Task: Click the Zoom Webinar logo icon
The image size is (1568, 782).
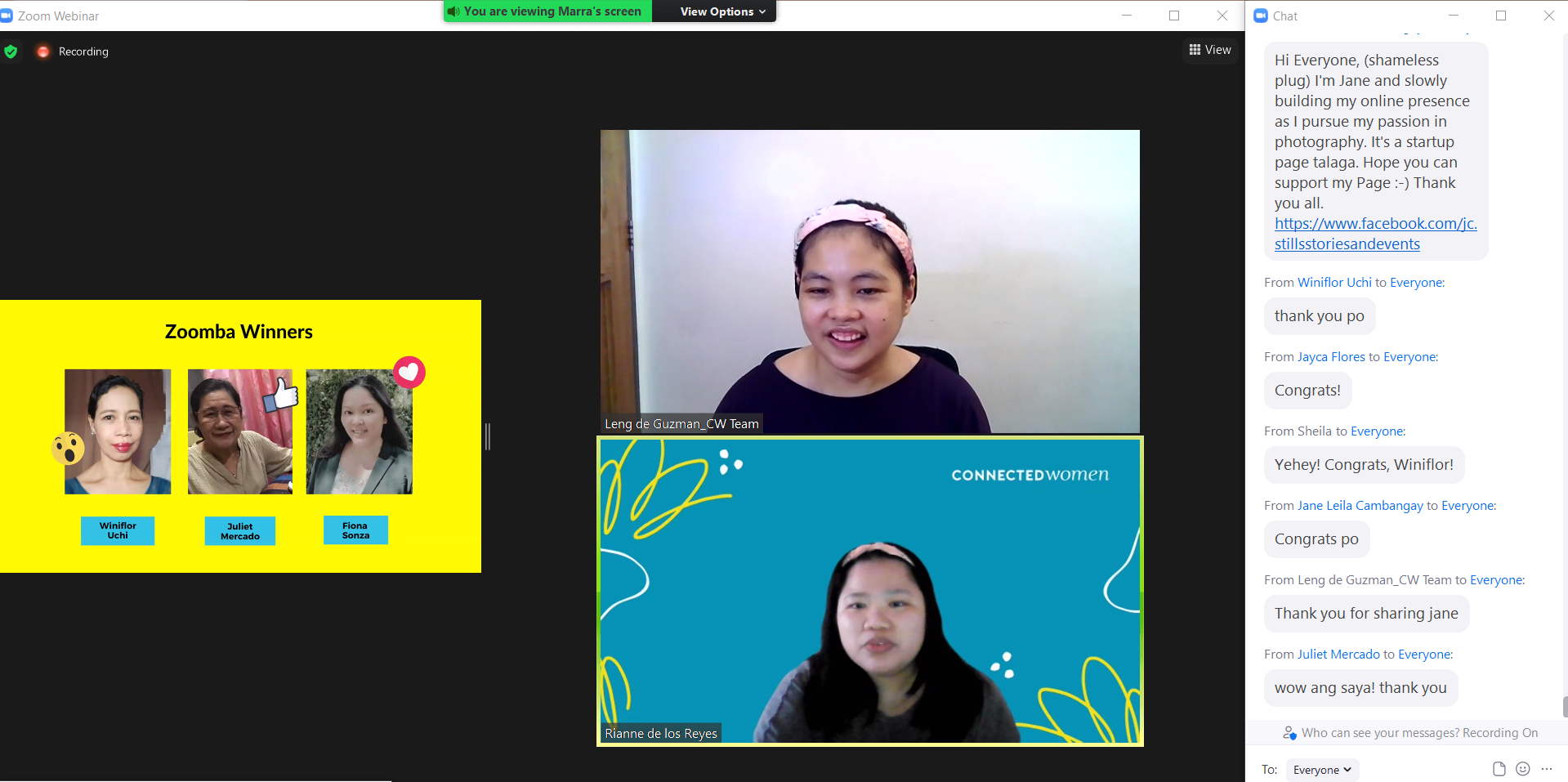Action: click(x=7, y=16)
